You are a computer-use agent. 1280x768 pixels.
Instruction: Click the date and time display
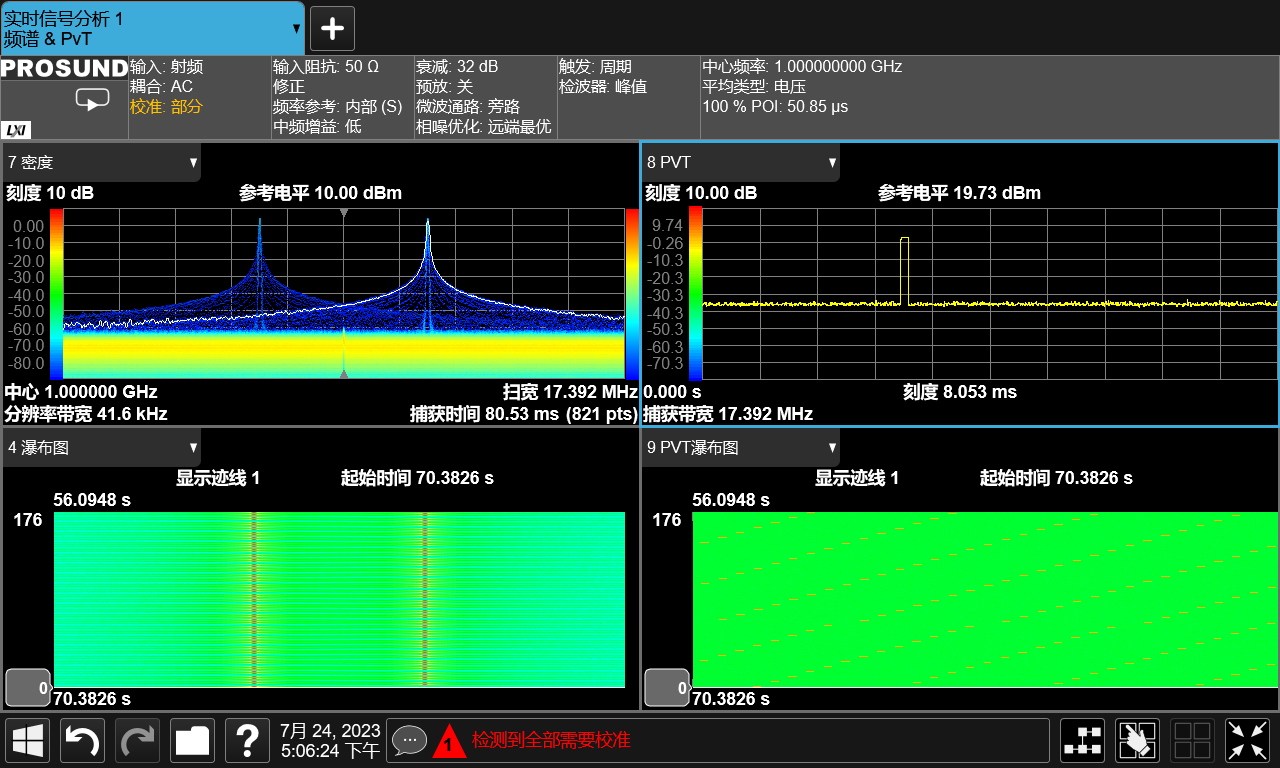(x=330, y=741)
